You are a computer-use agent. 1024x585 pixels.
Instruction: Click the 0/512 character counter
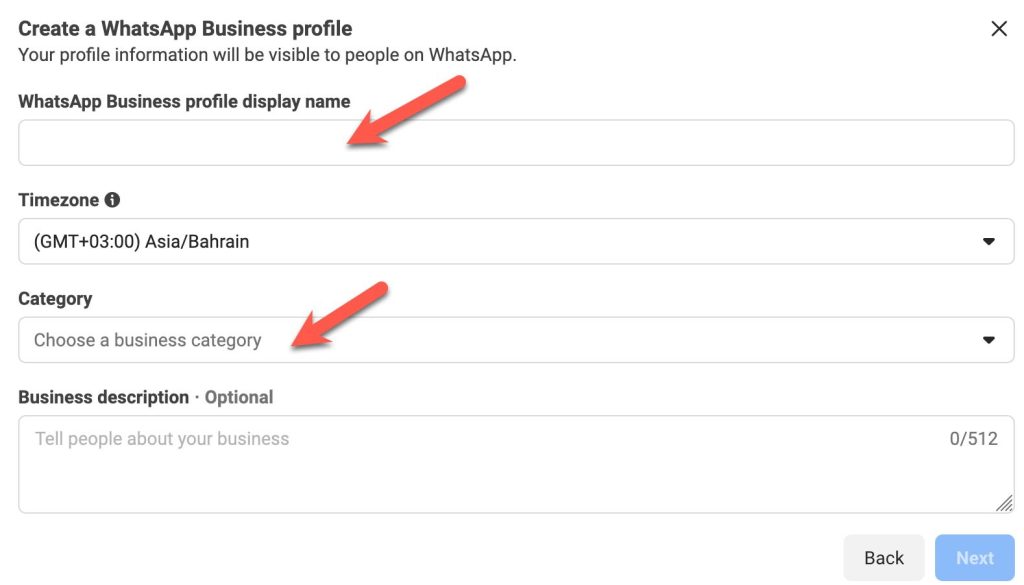coord(973,439)
